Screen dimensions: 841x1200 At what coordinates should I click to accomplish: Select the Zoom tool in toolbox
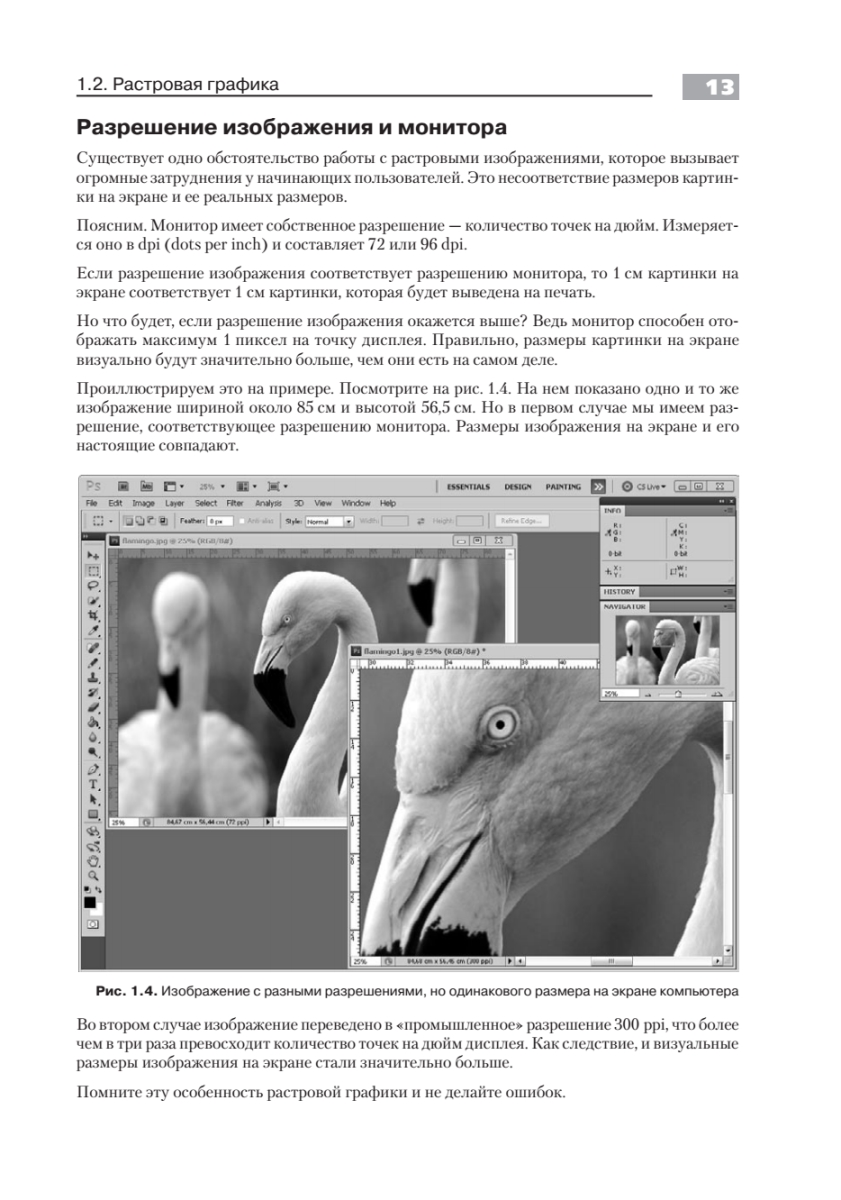92,873
